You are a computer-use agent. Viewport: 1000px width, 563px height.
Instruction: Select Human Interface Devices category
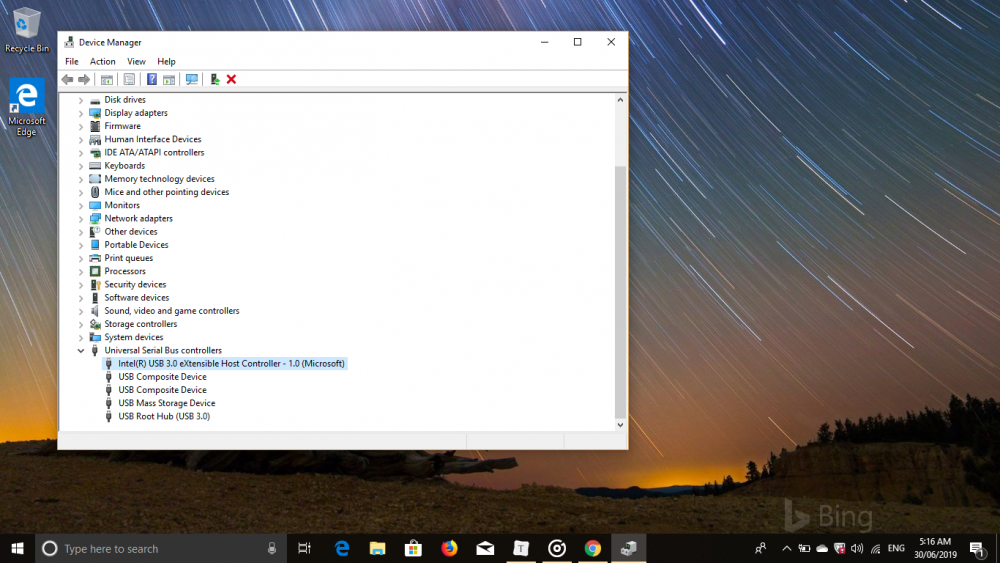pyautogui.click(x=152, y=139)
